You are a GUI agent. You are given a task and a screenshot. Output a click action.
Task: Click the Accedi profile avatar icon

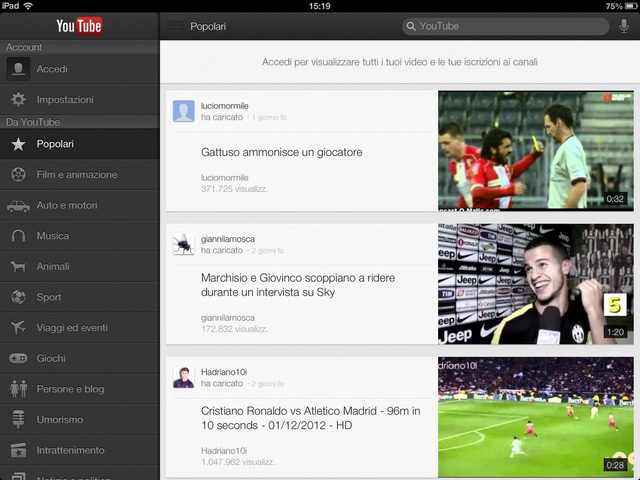point(18,69)
